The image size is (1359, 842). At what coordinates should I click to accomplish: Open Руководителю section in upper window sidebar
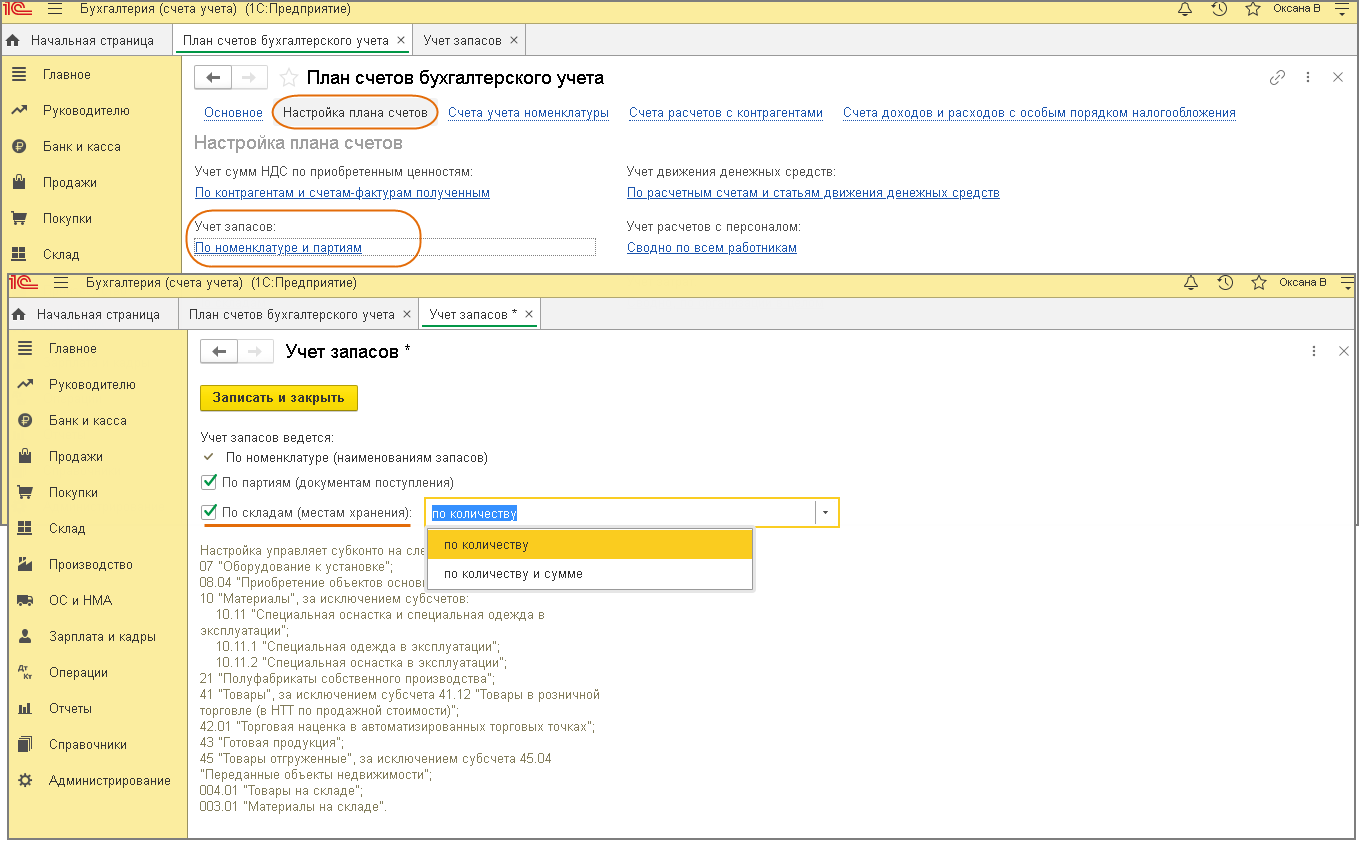click(x=86, y=111)
